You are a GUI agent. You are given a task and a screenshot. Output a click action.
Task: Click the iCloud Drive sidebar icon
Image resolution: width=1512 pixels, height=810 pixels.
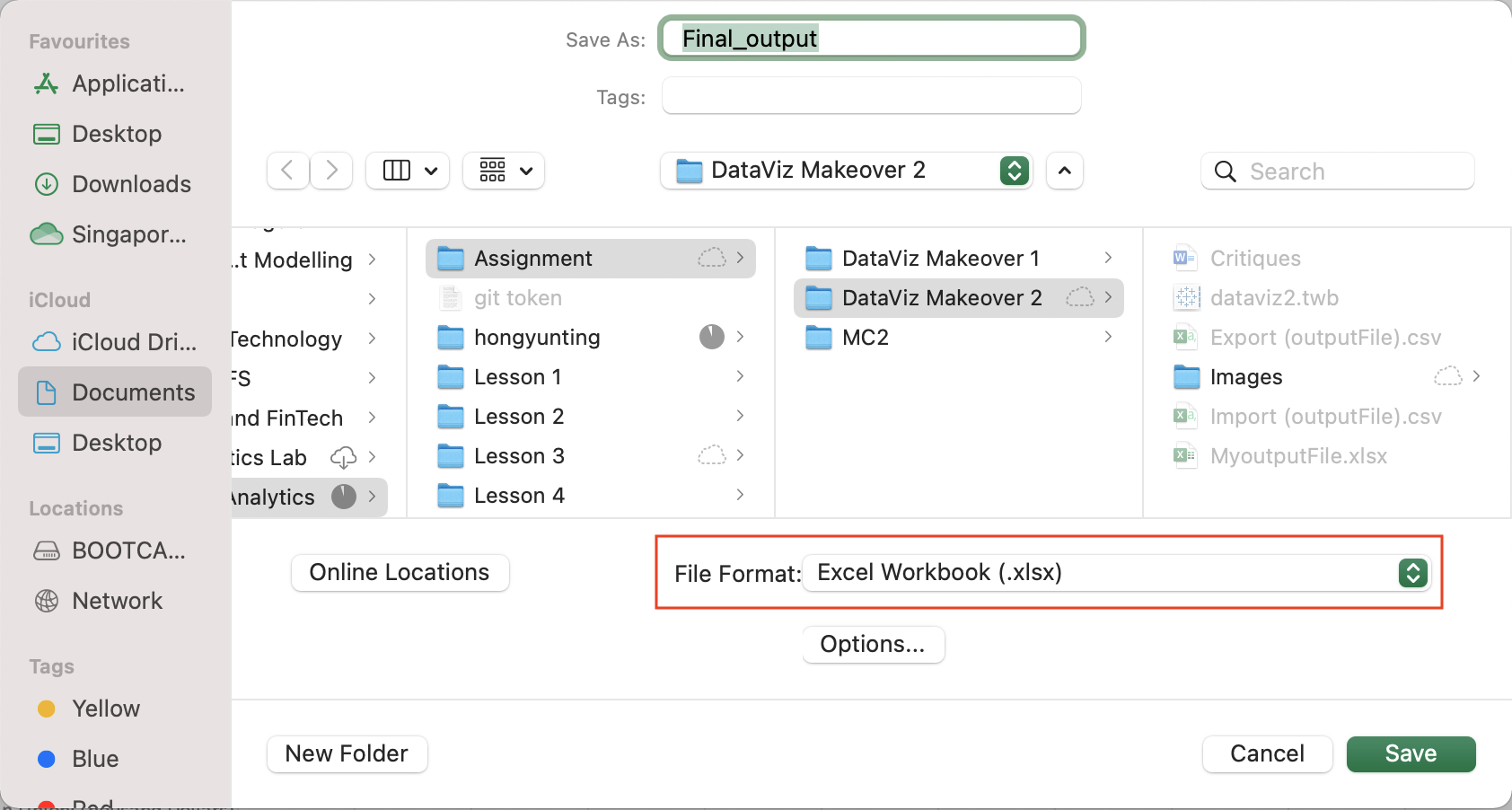47,342
